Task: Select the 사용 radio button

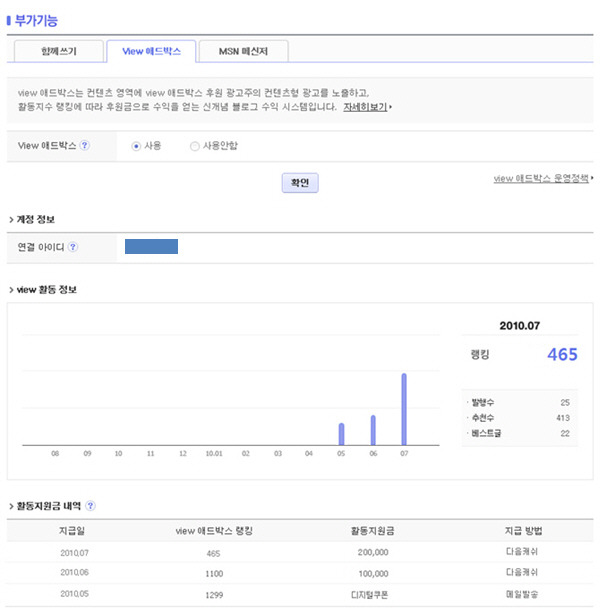Action: [136, 146]
